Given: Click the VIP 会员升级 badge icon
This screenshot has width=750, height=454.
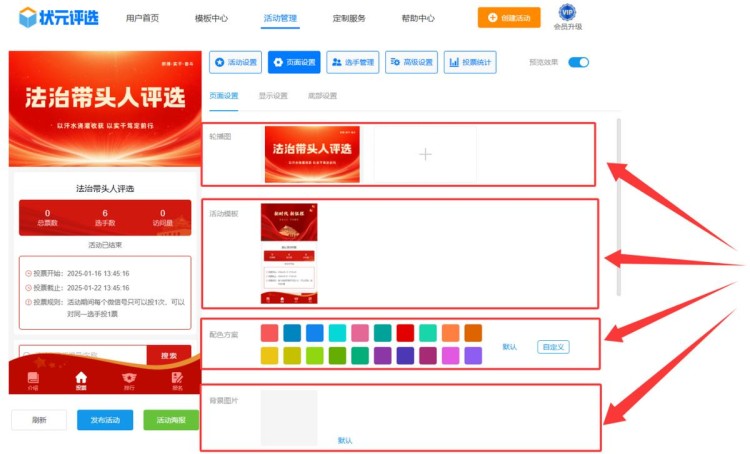Looking at the screenshot, I should (567, 12).
